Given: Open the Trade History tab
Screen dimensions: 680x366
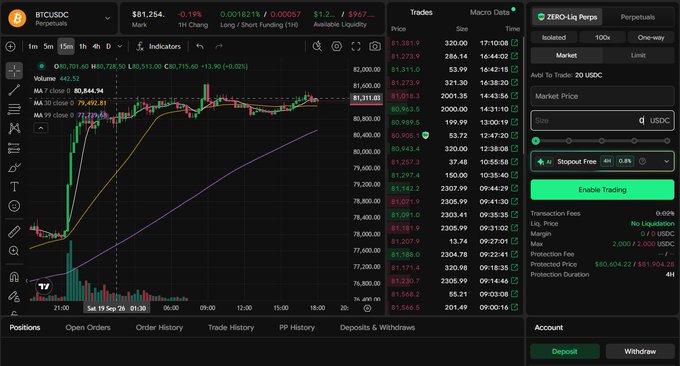Looking at the screenshot, I should 231,327.
